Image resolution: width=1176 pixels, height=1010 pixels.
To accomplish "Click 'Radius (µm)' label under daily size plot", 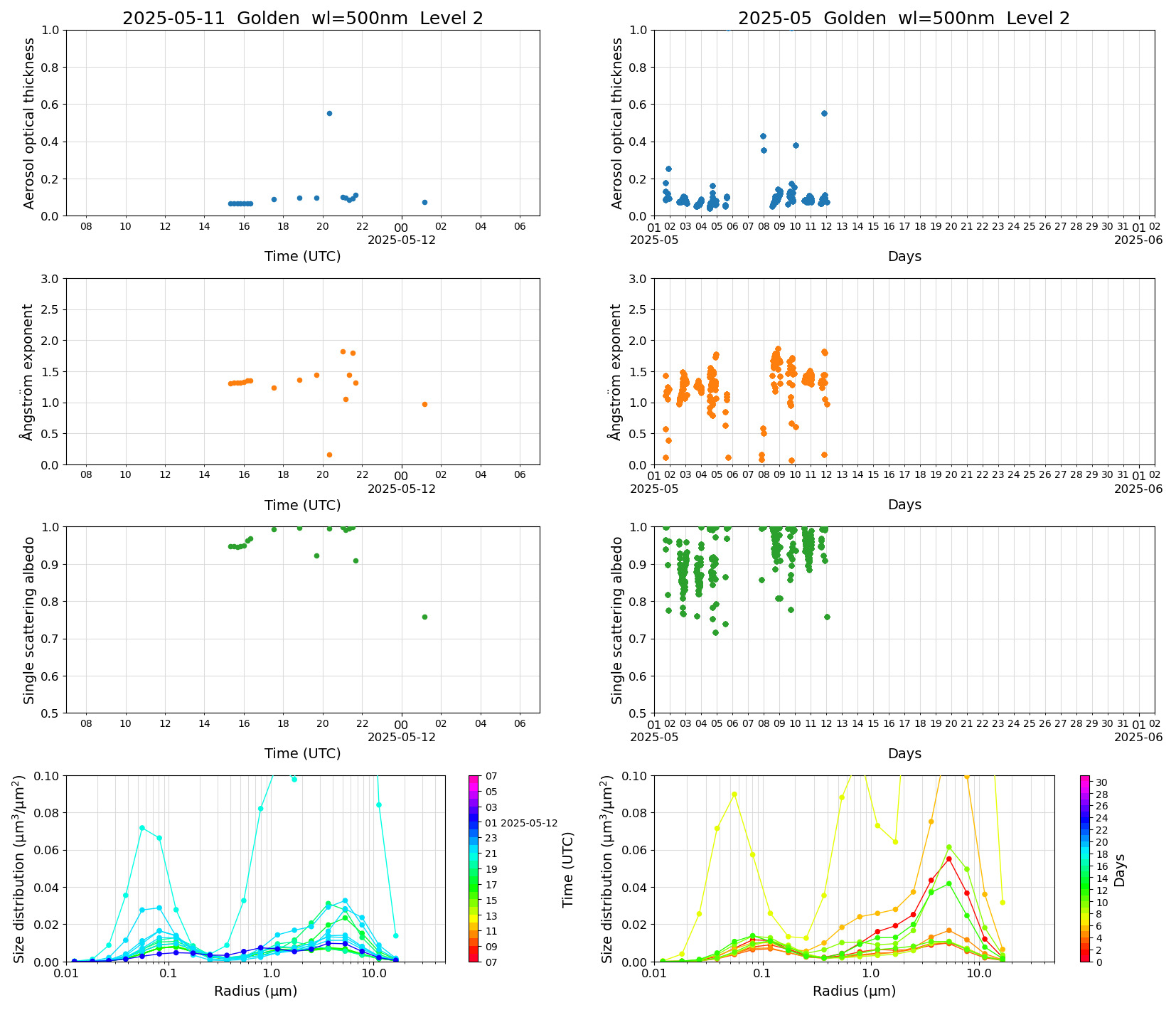I will [256, 991].
